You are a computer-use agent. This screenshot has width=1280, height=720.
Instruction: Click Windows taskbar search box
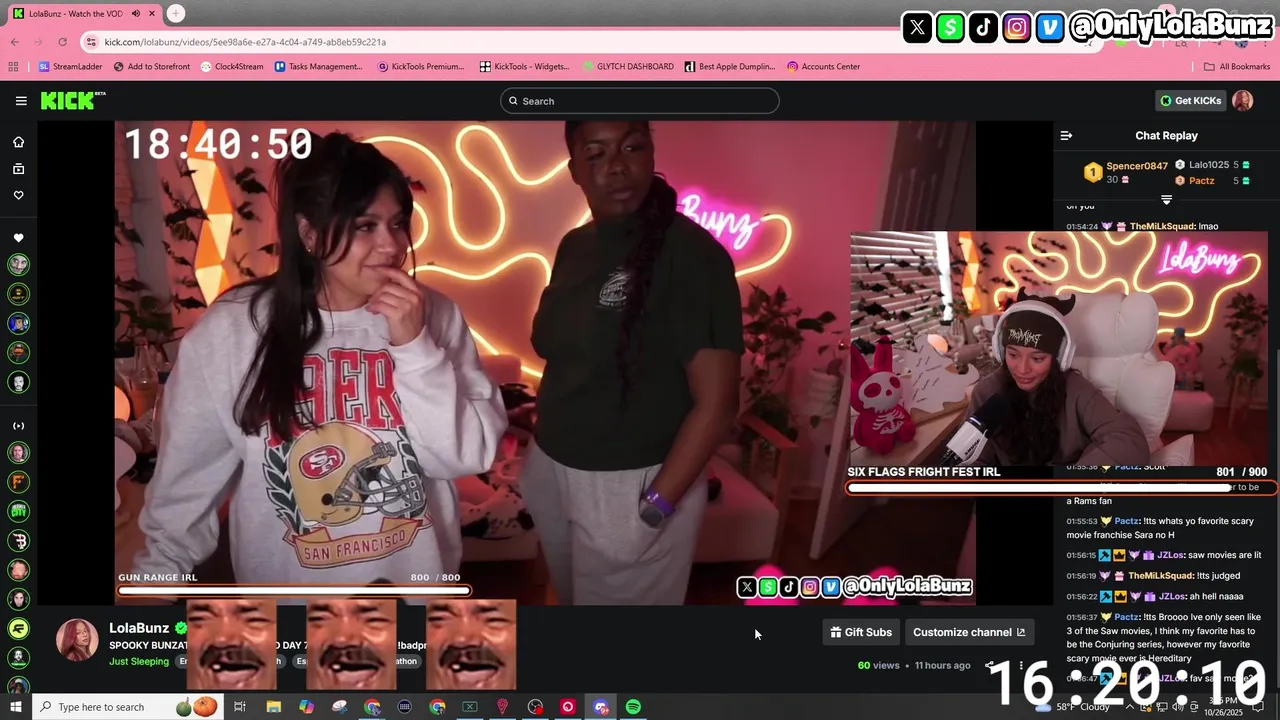pos(128,707)
